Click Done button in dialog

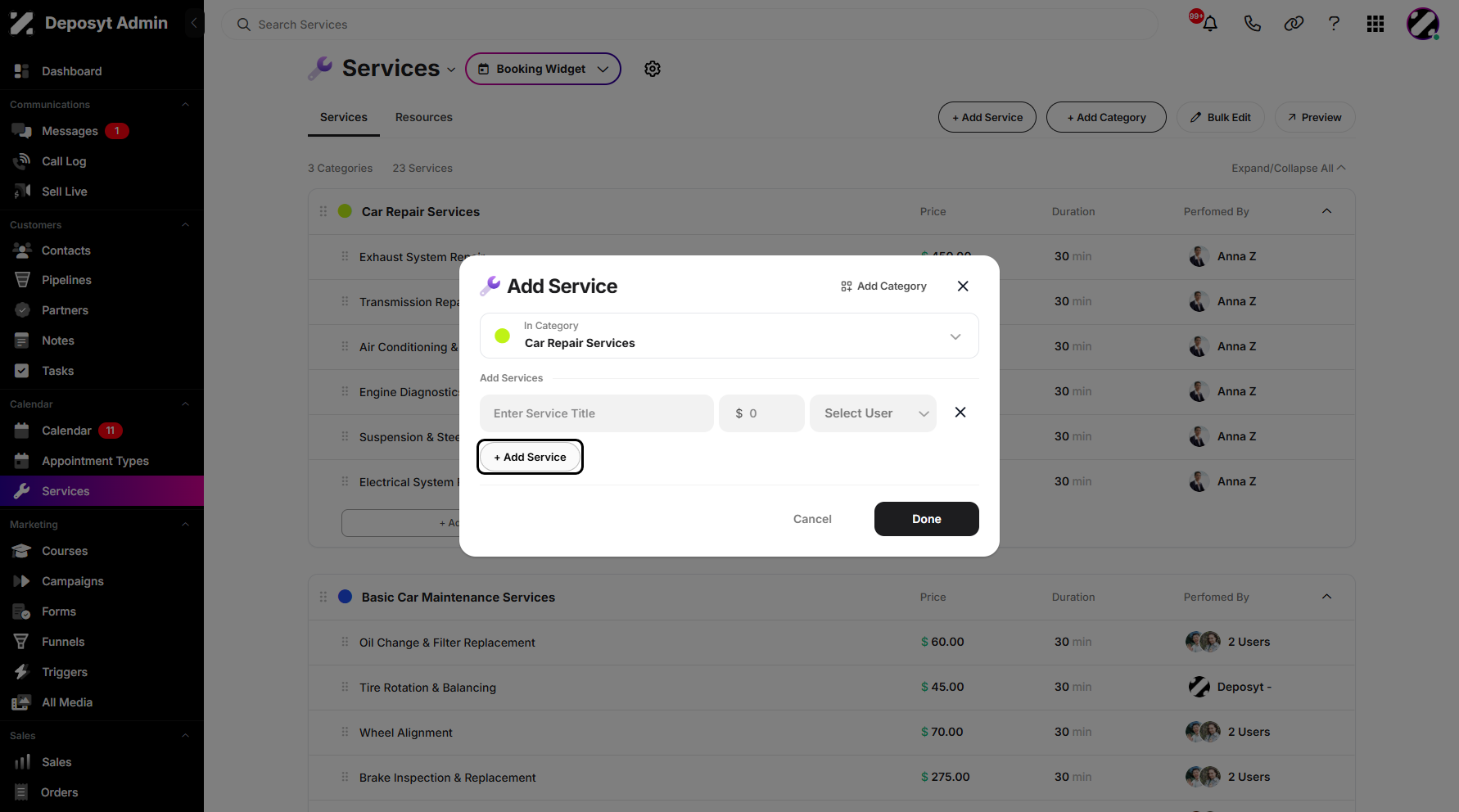[927, 519]
